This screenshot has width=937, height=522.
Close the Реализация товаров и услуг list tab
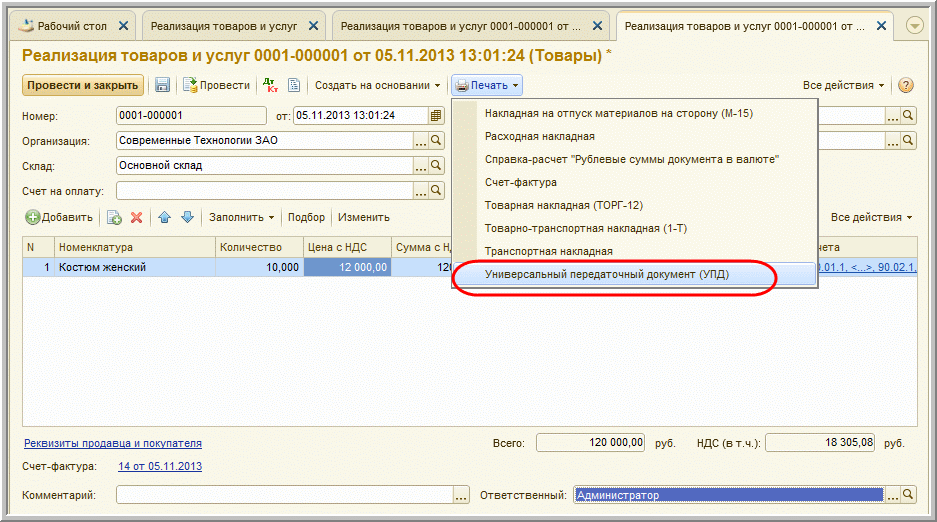tap(313, 26)
